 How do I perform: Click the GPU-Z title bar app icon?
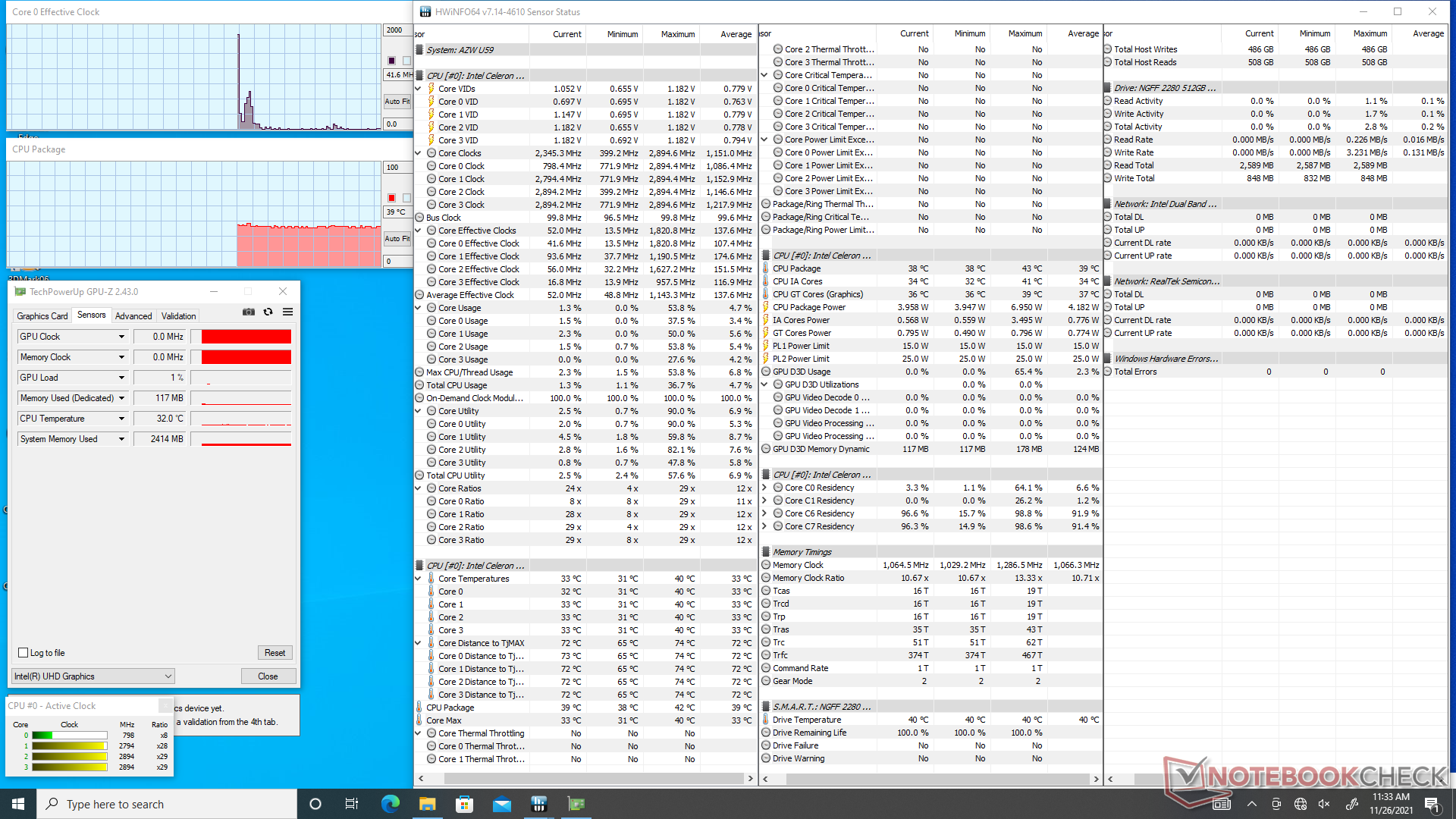(20, 291)
